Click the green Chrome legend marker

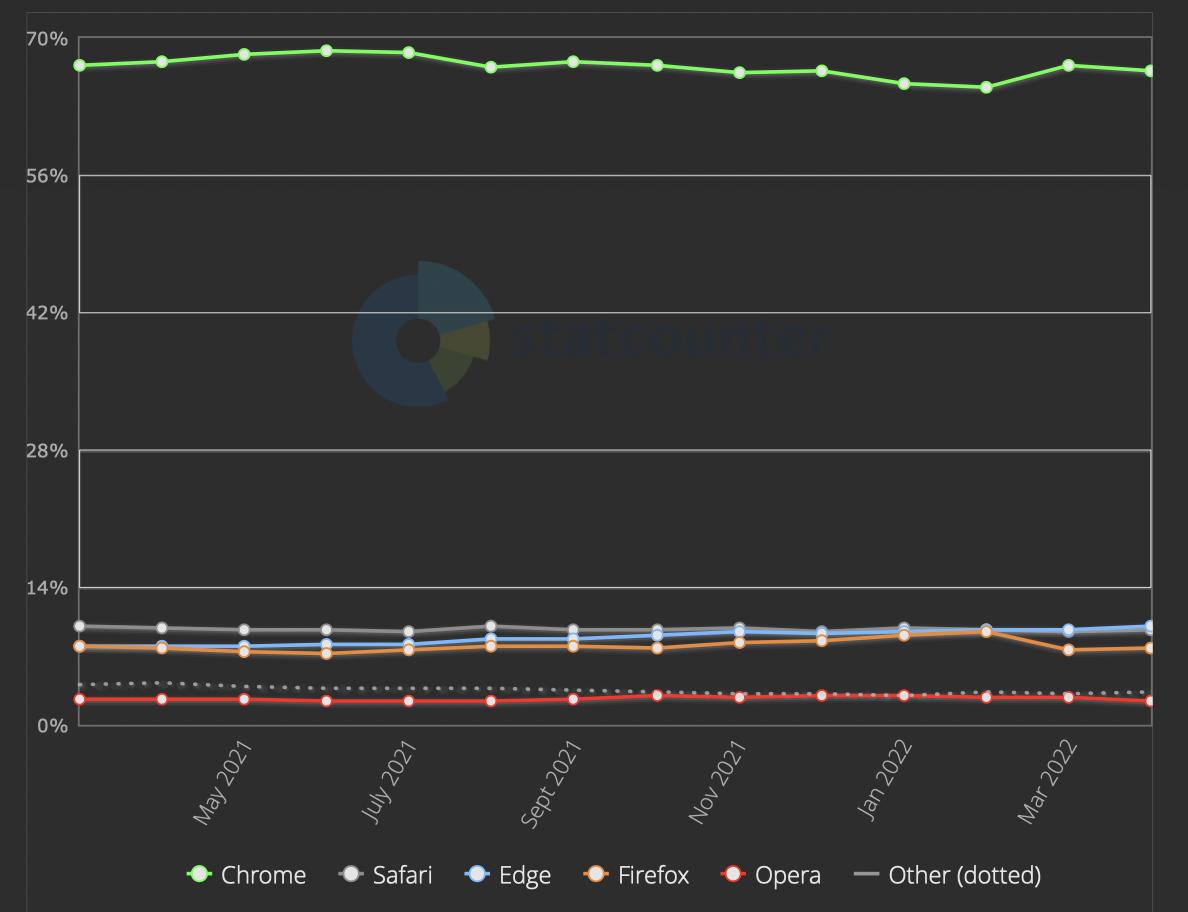[200, 875]
